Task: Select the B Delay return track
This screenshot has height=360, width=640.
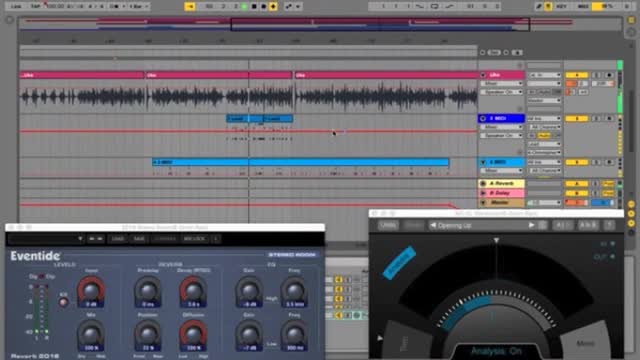Action: [502, 193]
